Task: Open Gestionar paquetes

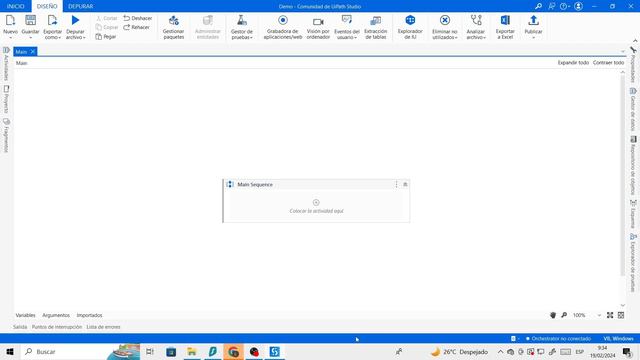Action: click(x=173, y=27)
